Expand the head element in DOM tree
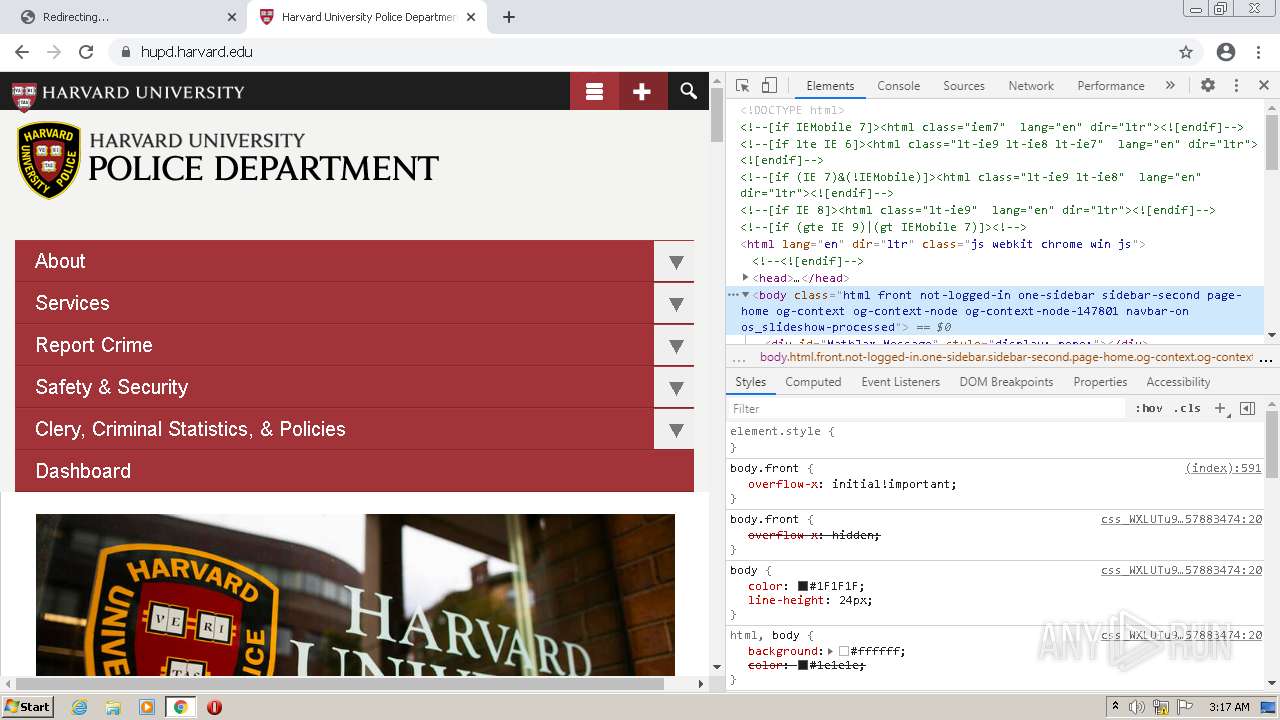 tap(746, 278)
